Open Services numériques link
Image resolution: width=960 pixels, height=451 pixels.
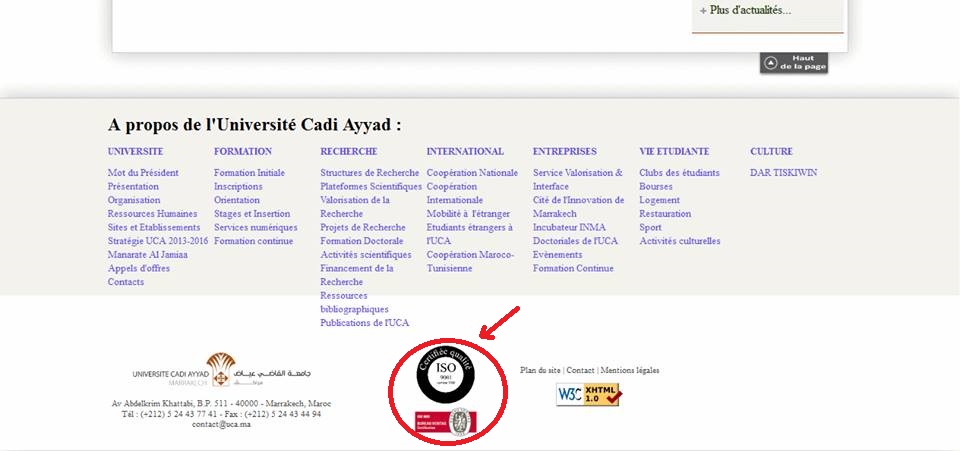[x=255, y=227]
